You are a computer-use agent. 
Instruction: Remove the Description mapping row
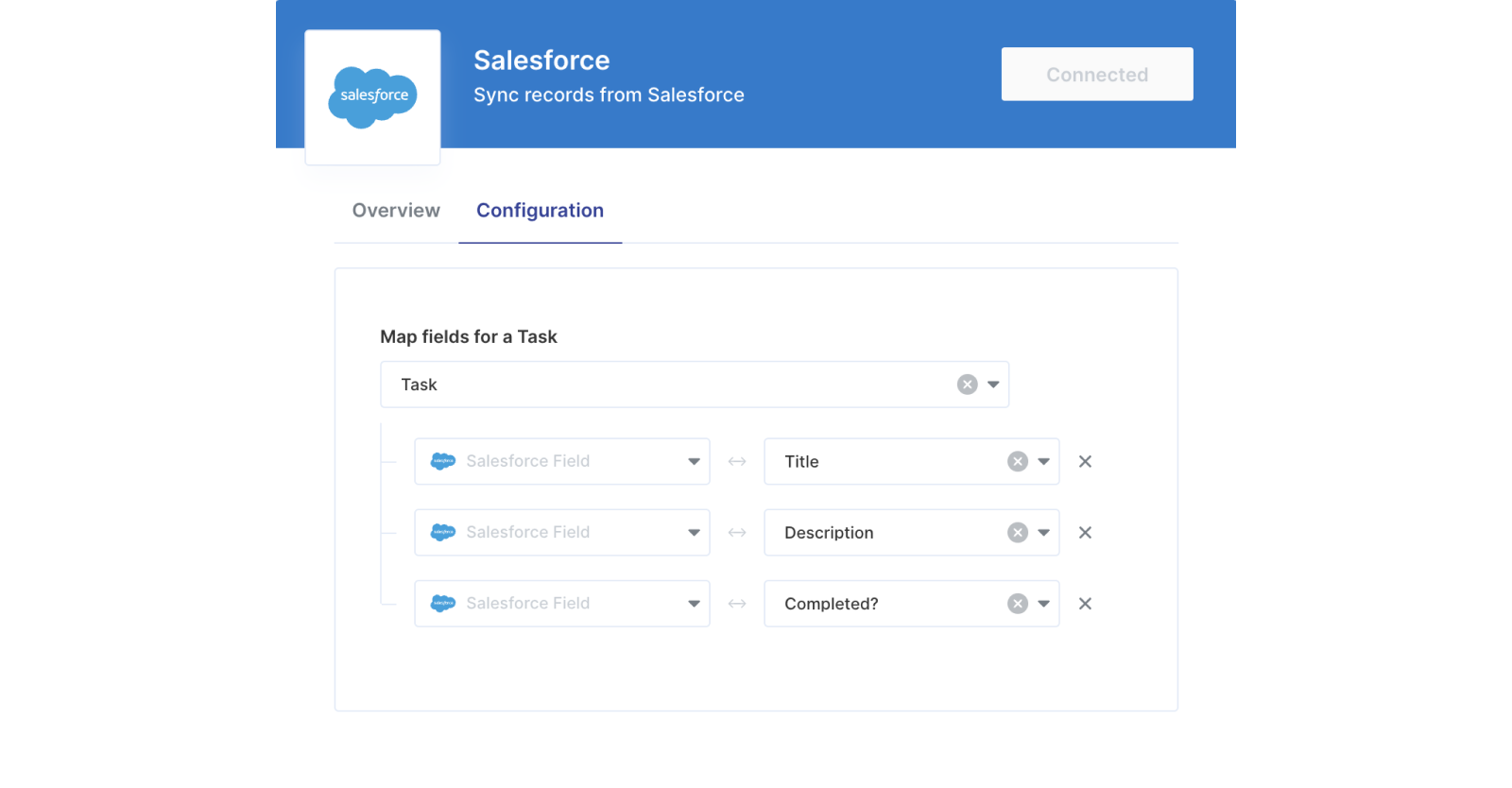[1085, 533]
